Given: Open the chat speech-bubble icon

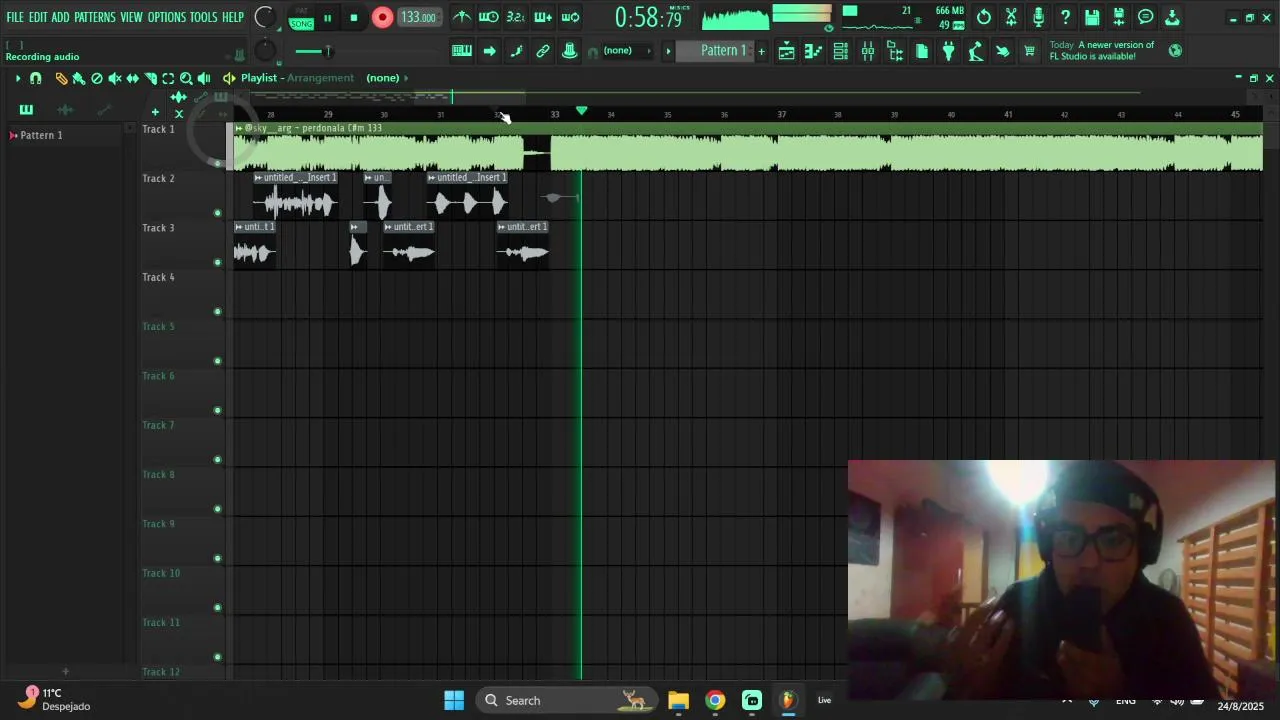Looking at the screenshot, I should [1146, 17].
